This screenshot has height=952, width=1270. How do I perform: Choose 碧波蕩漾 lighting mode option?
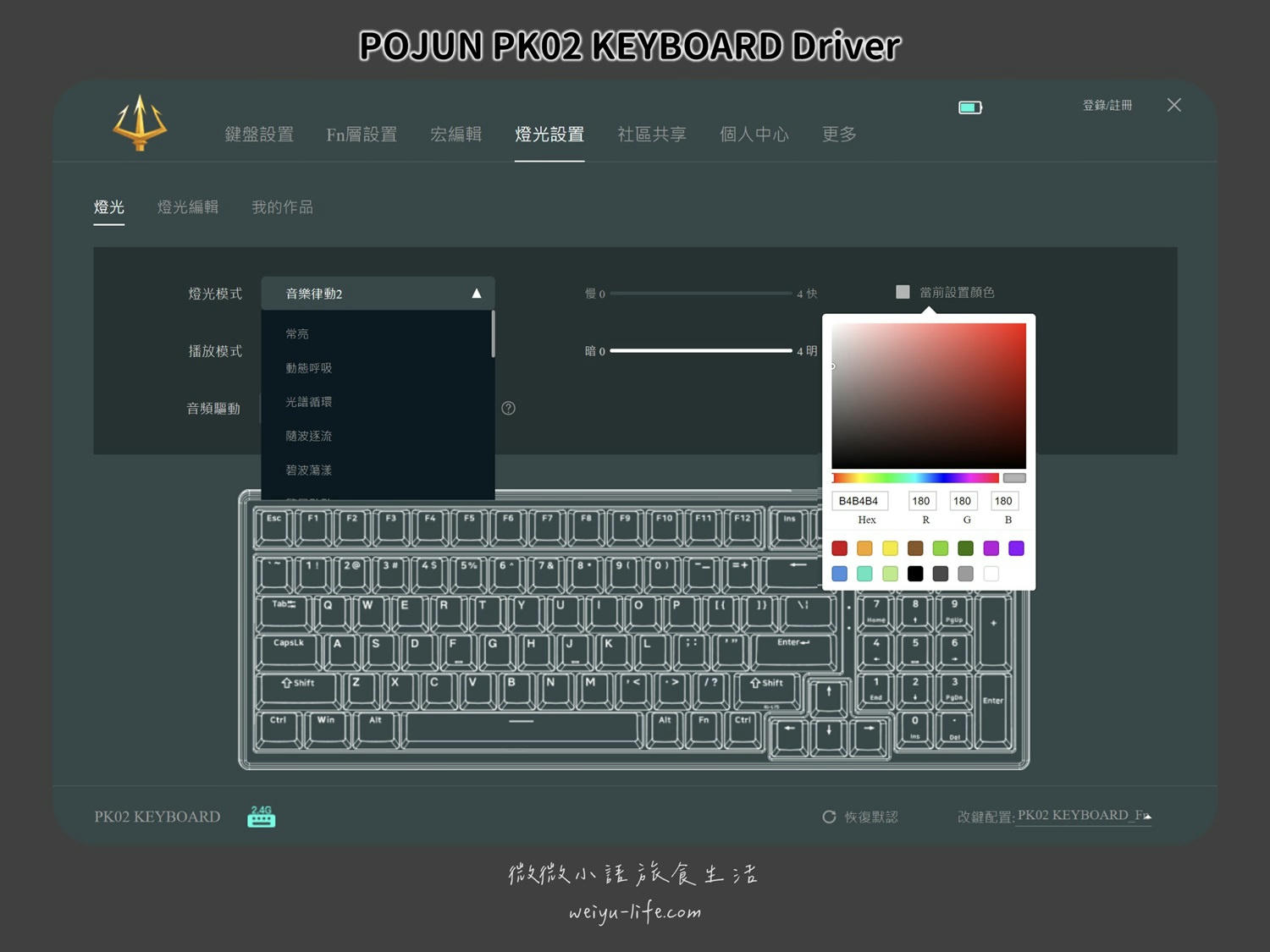[376, 470]
